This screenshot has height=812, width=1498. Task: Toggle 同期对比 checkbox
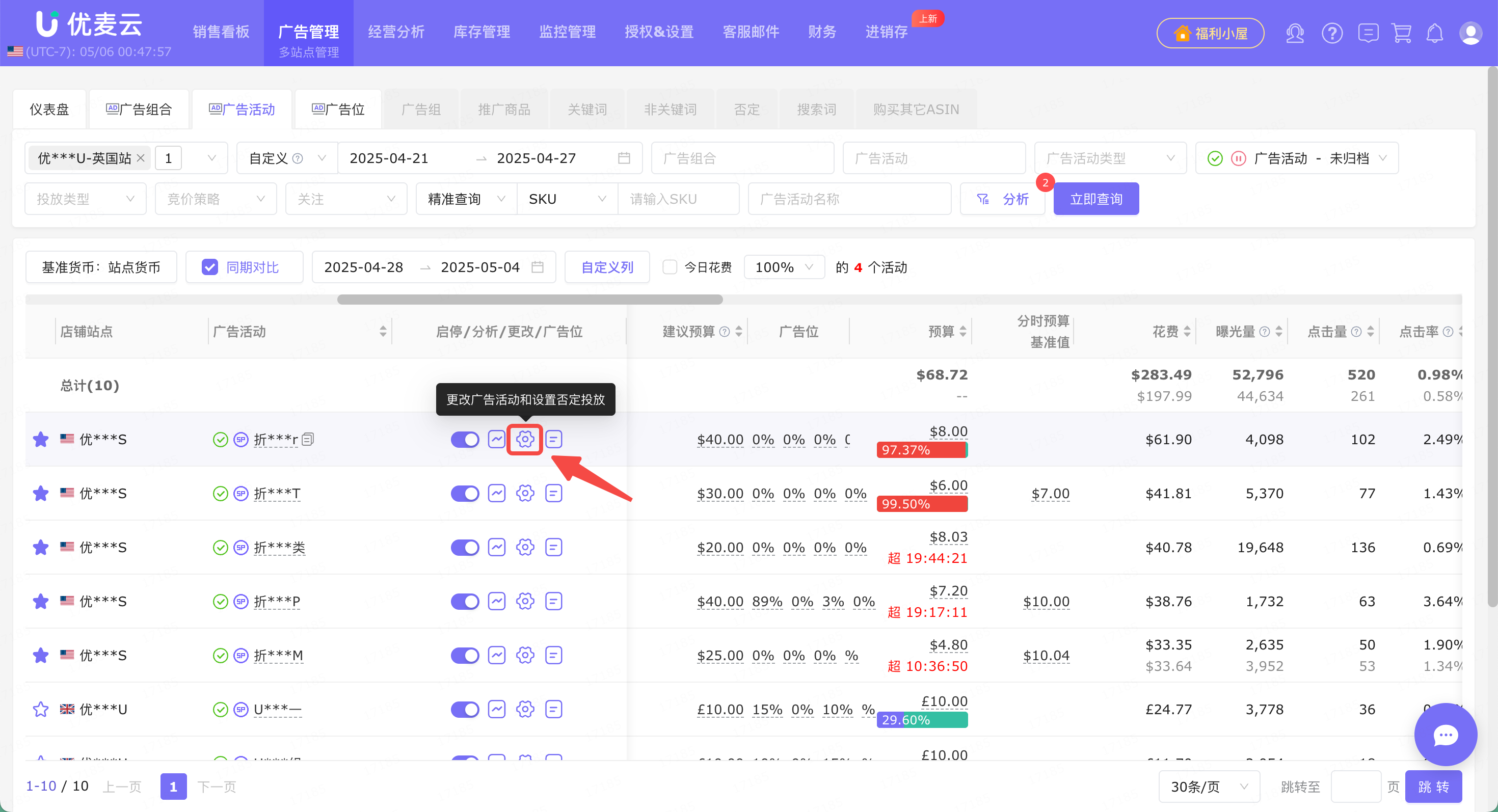pyautogui.click(x=209, y=267)
